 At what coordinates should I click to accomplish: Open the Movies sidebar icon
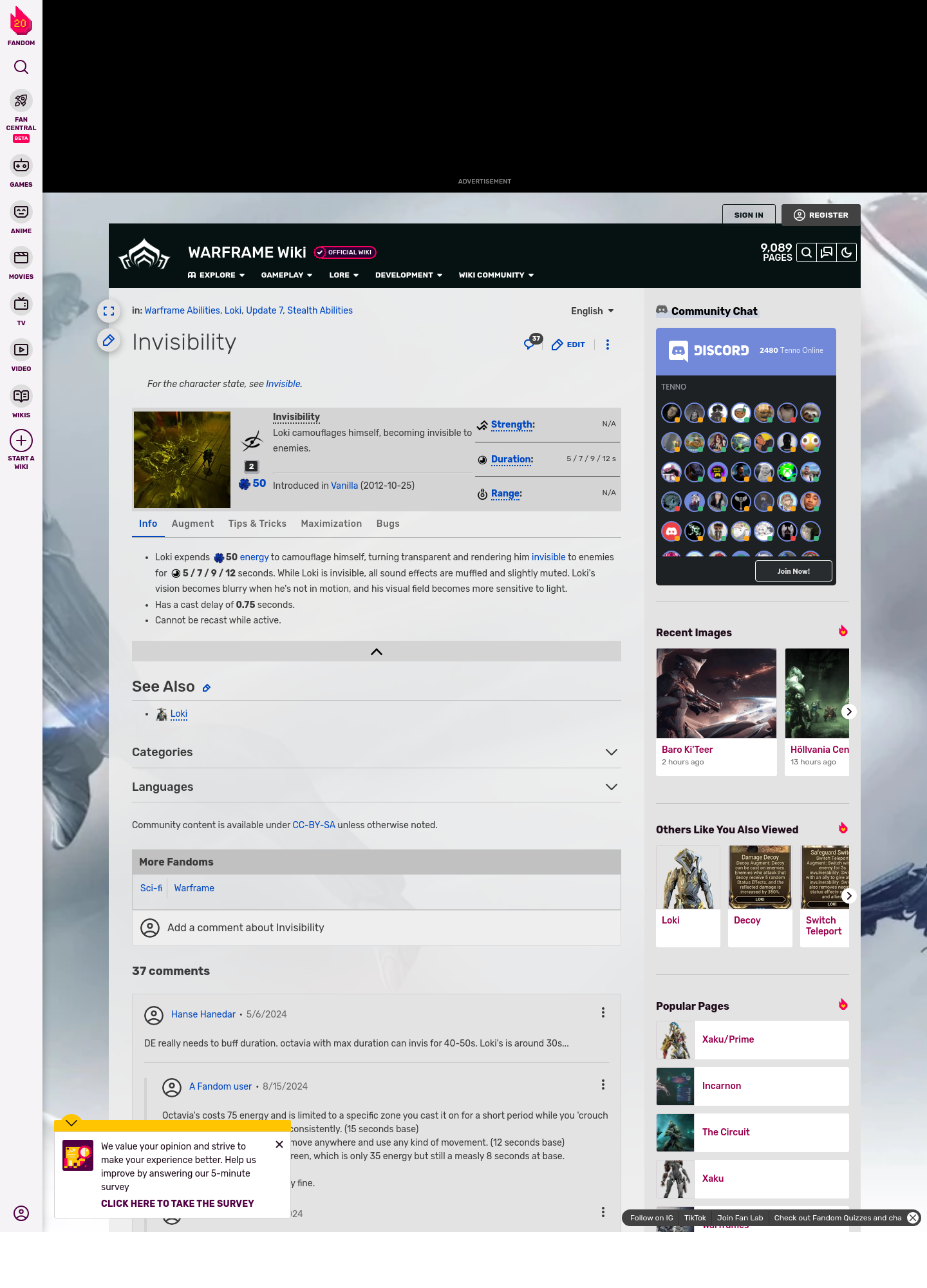pyautogui.click(x=21, y=258)
